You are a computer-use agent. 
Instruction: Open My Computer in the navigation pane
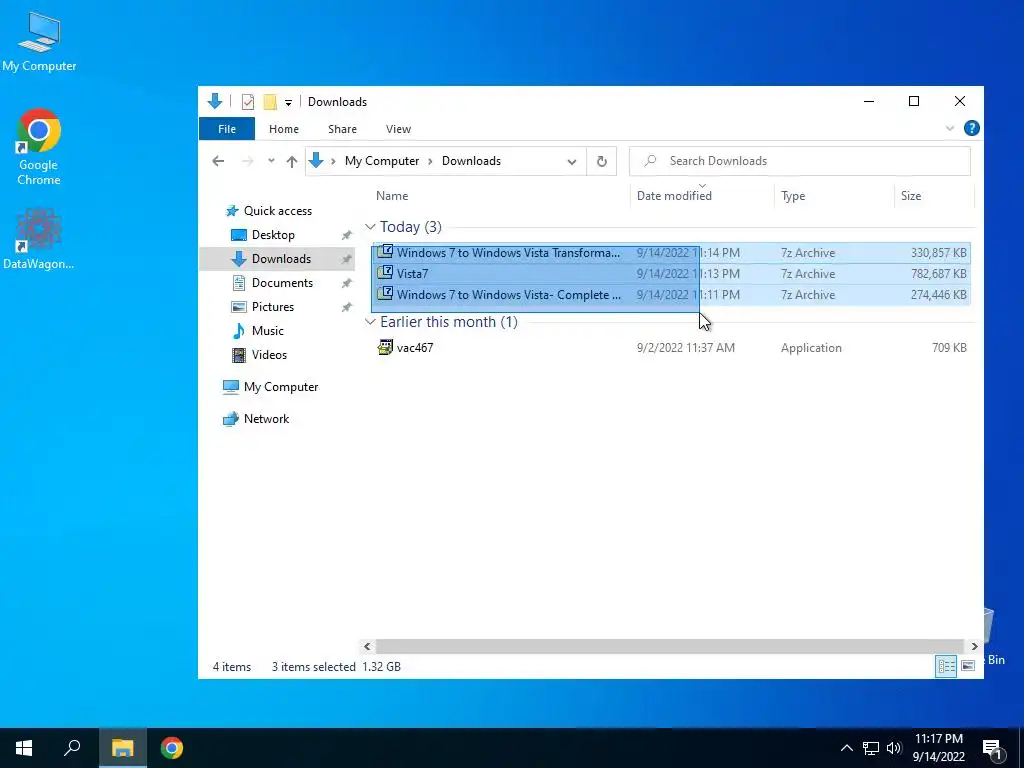[x=281, y=387]
